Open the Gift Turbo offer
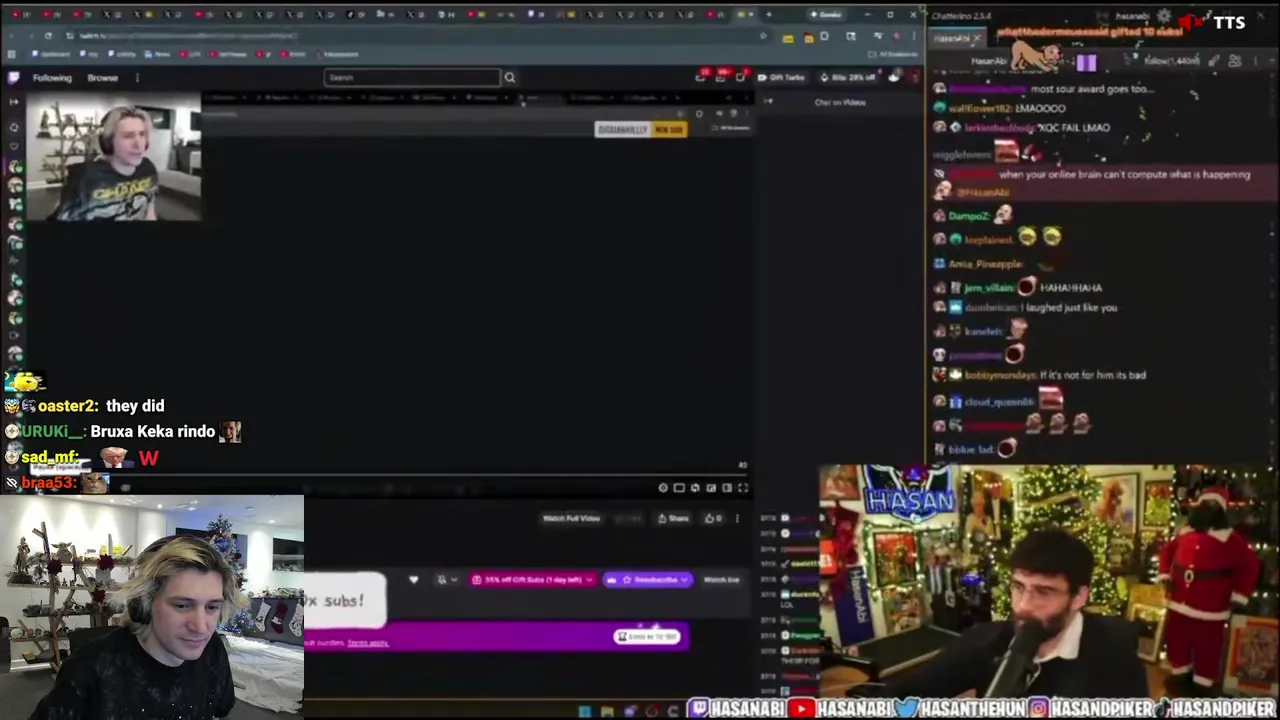The width and height of the screenshot is (1280, 720). (x=781, y=77)
